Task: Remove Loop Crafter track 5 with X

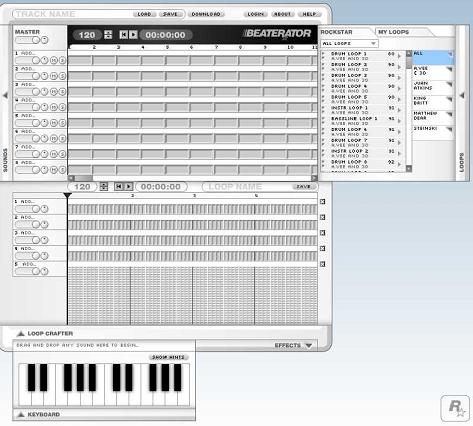Action: (x=322, y=264)
